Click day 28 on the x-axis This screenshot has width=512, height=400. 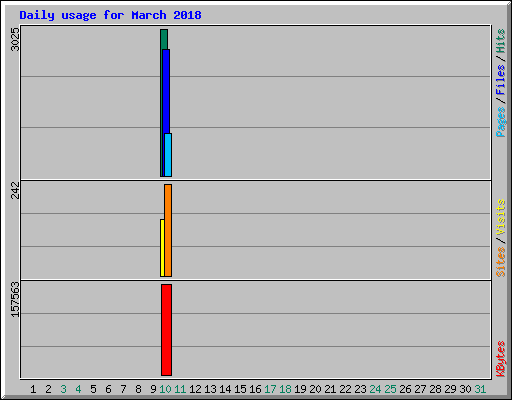coord(435,389)
